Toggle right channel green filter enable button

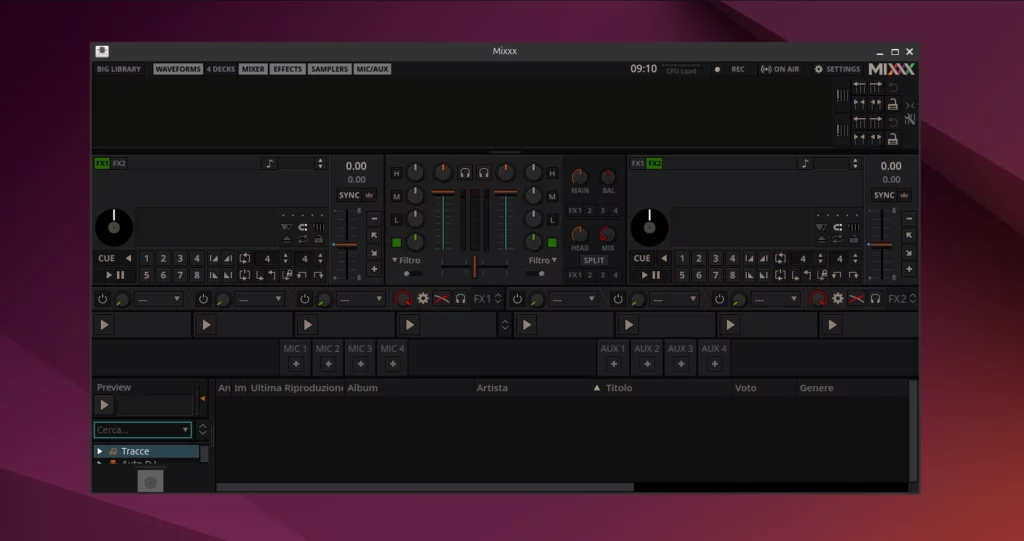pos(552,242)
